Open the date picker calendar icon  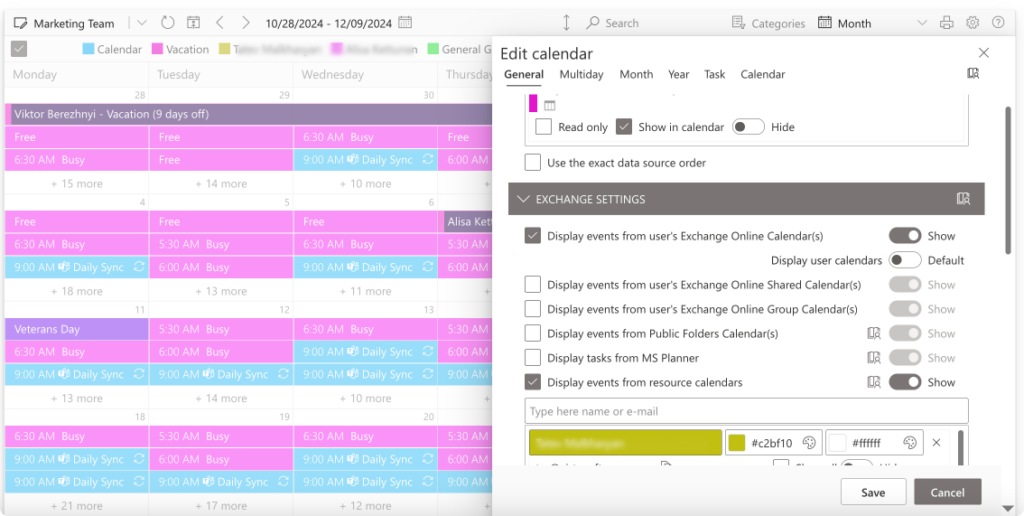pos(404,23)
